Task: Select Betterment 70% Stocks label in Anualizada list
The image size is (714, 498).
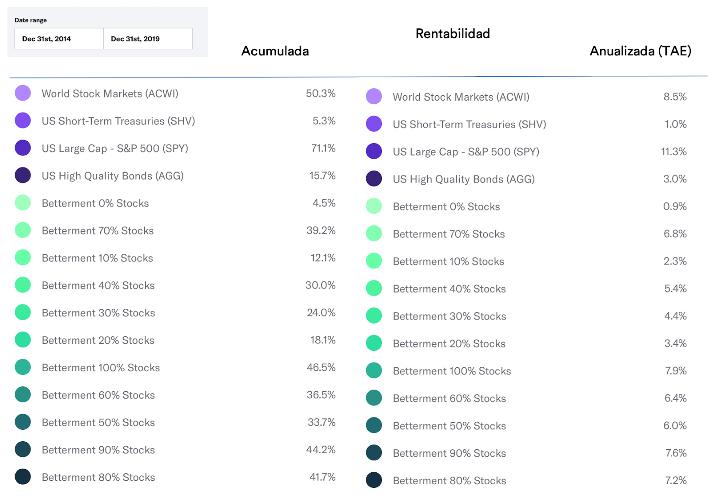Action: coord(449,234)
